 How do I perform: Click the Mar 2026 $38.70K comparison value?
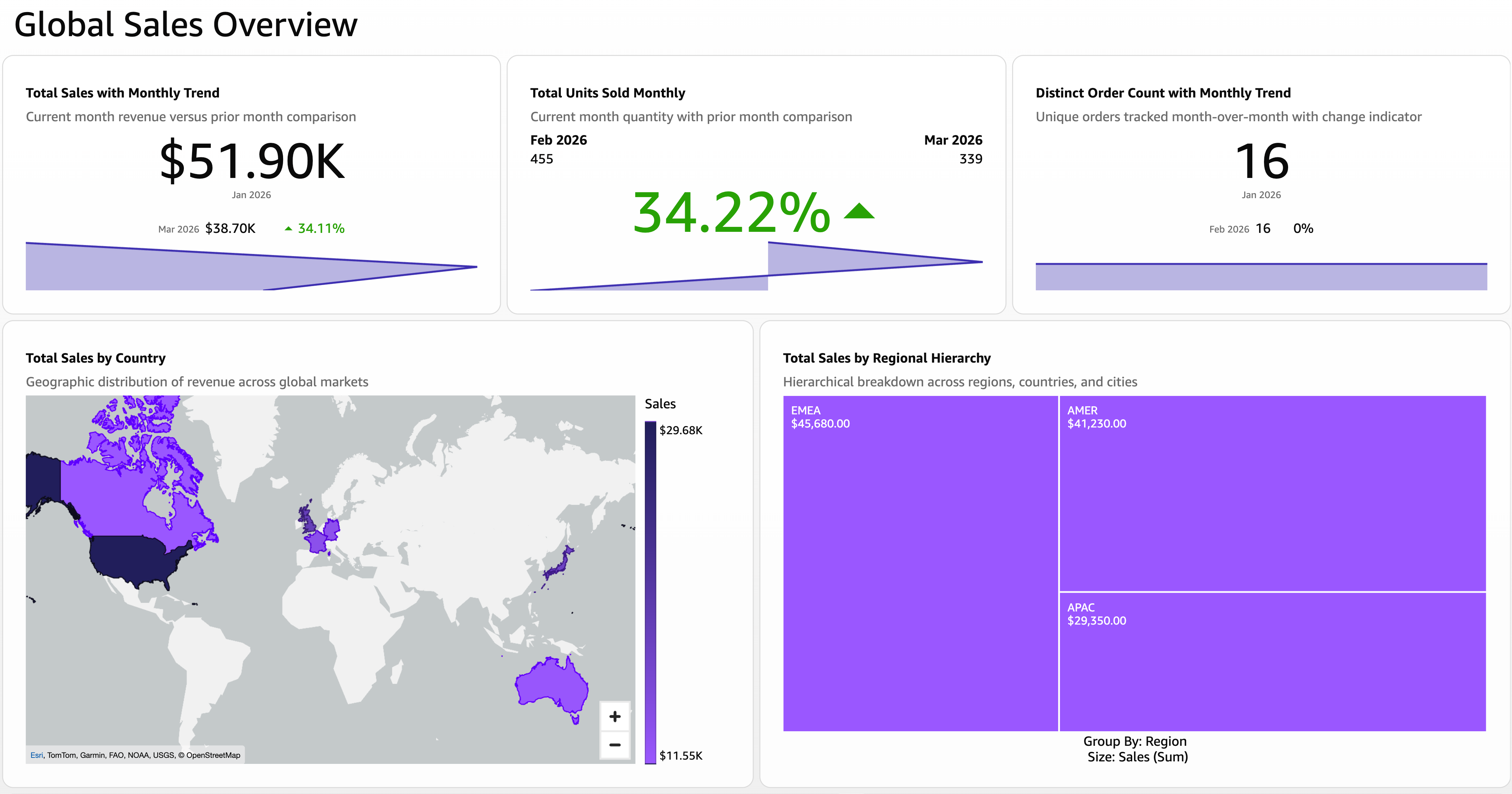230,228
